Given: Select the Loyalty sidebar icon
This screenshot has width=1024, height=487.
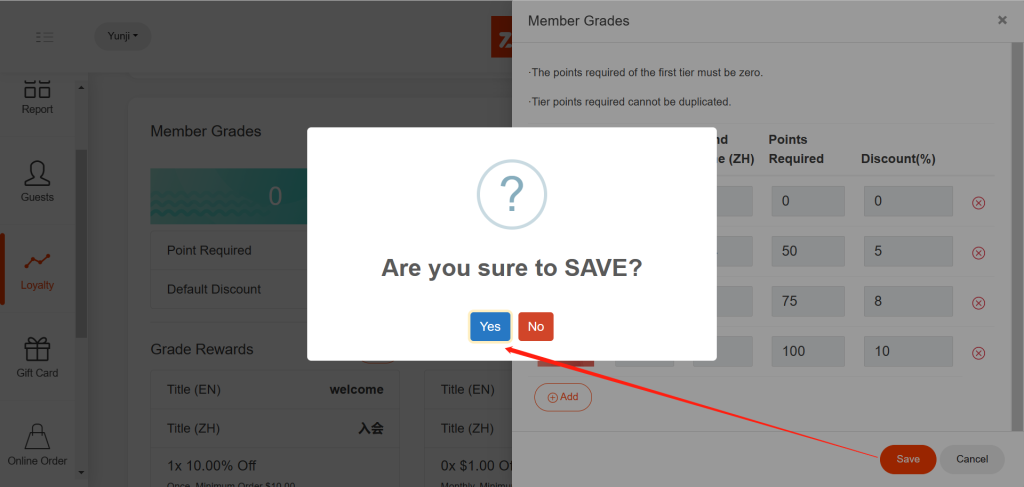Looking at the screenshot, I should (37, 271).
